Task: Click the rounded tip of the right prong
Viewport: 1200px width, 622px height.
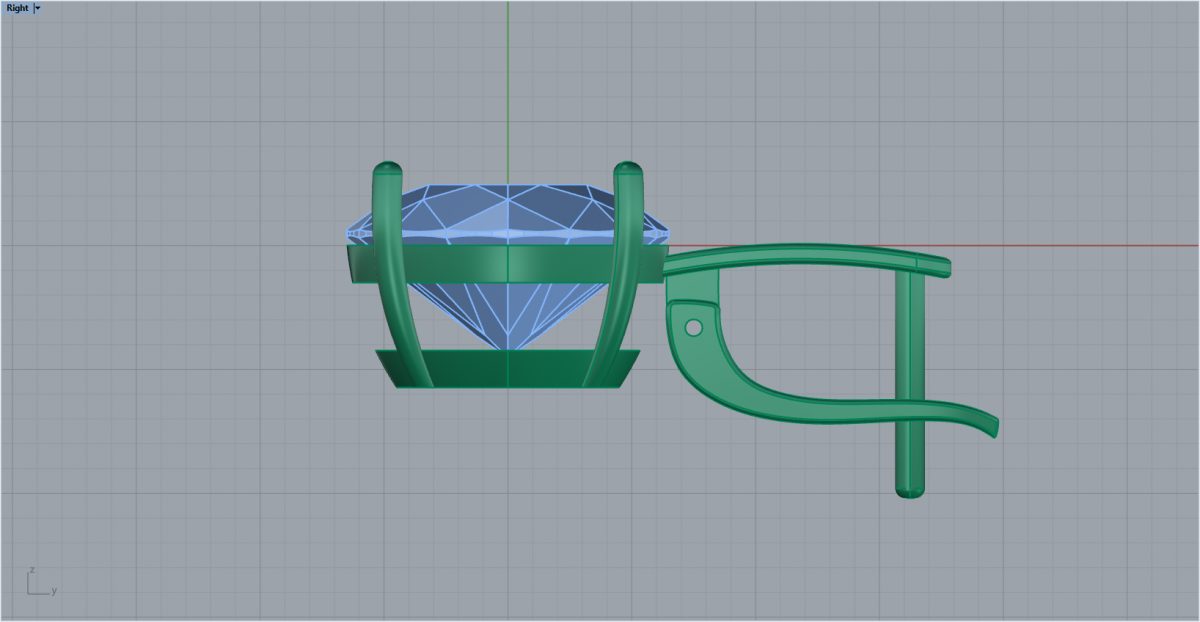Action: click(628, 168)
